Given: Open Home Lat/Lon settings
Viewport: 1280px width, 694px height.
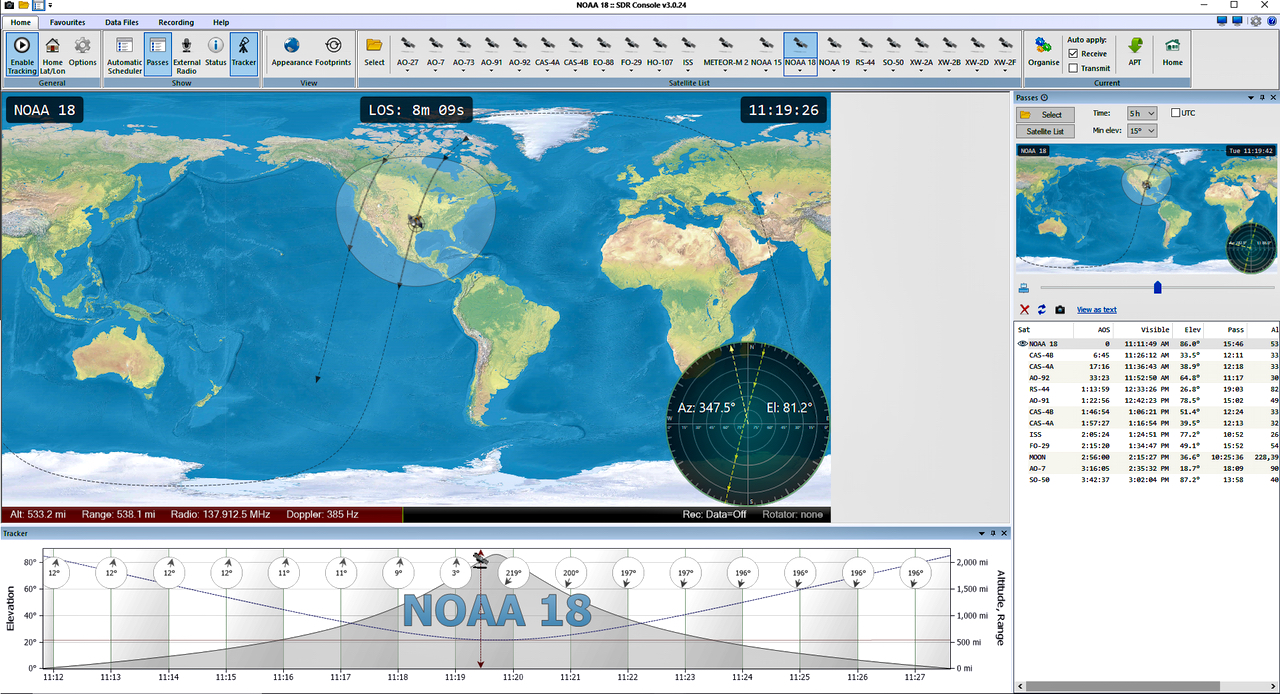Looking at the screenshot, I should (52, 53).
